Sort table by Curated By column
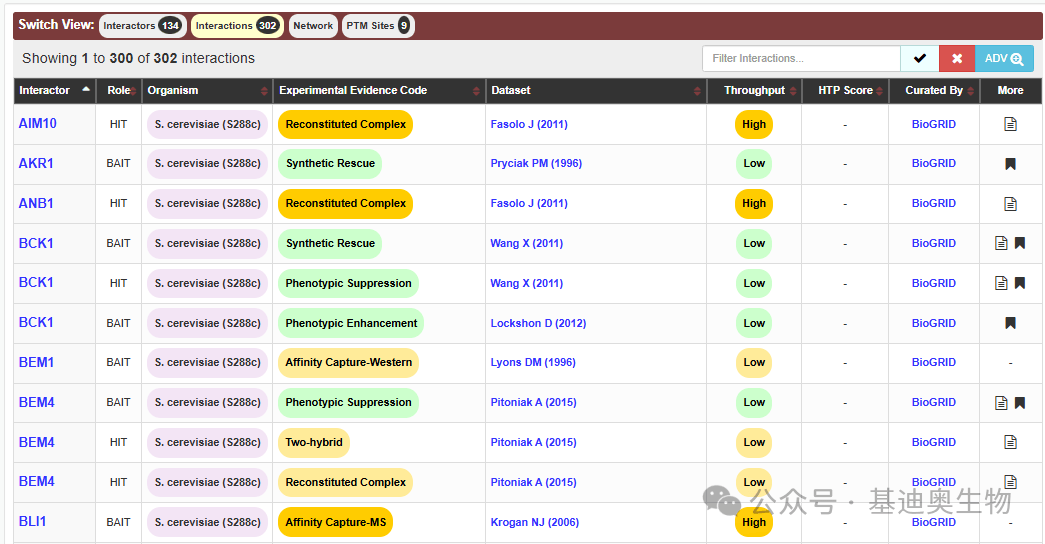Screen dimensions: 1045x544 (934, 91)
